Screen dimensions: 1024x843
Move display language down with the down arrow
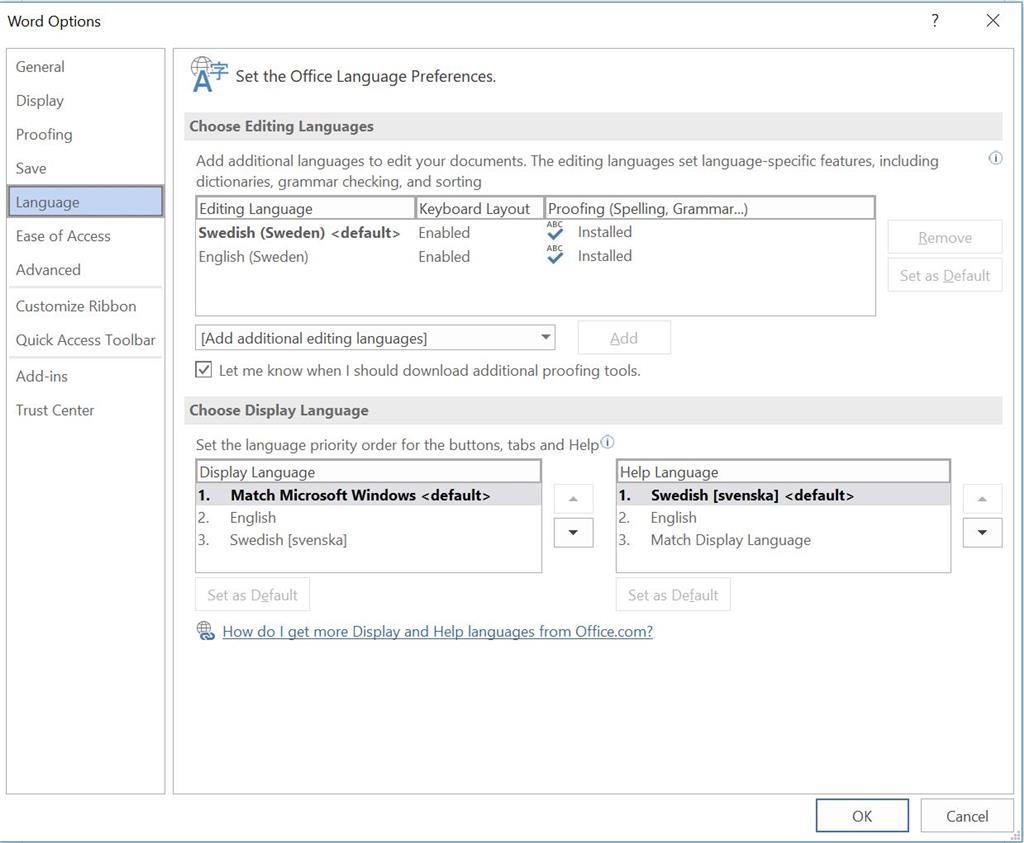573,532
